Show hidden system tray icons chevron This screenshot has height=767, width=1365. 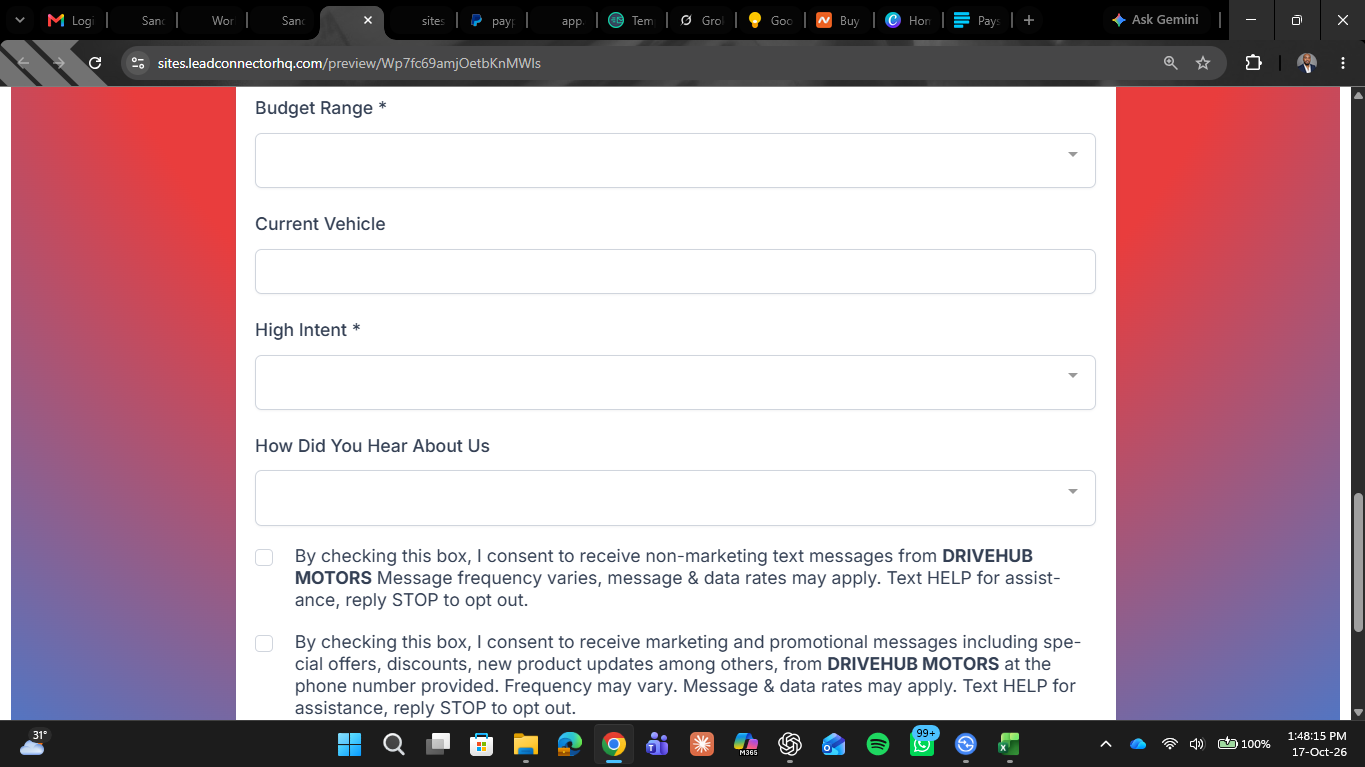[x=1105, y=744]
